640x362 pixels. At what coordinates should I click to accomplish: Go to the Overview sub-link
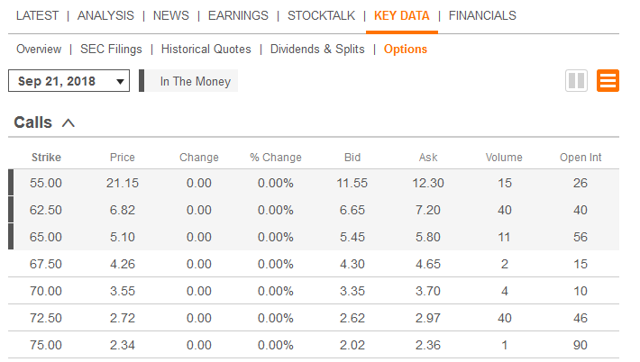[39, 49]
